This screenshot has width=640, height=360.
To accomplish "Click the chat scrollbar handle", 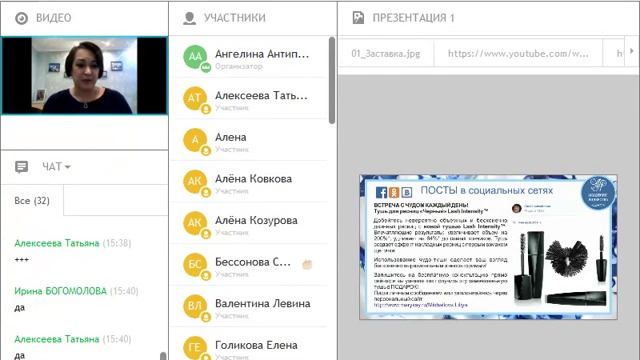I will pos(163,356).
